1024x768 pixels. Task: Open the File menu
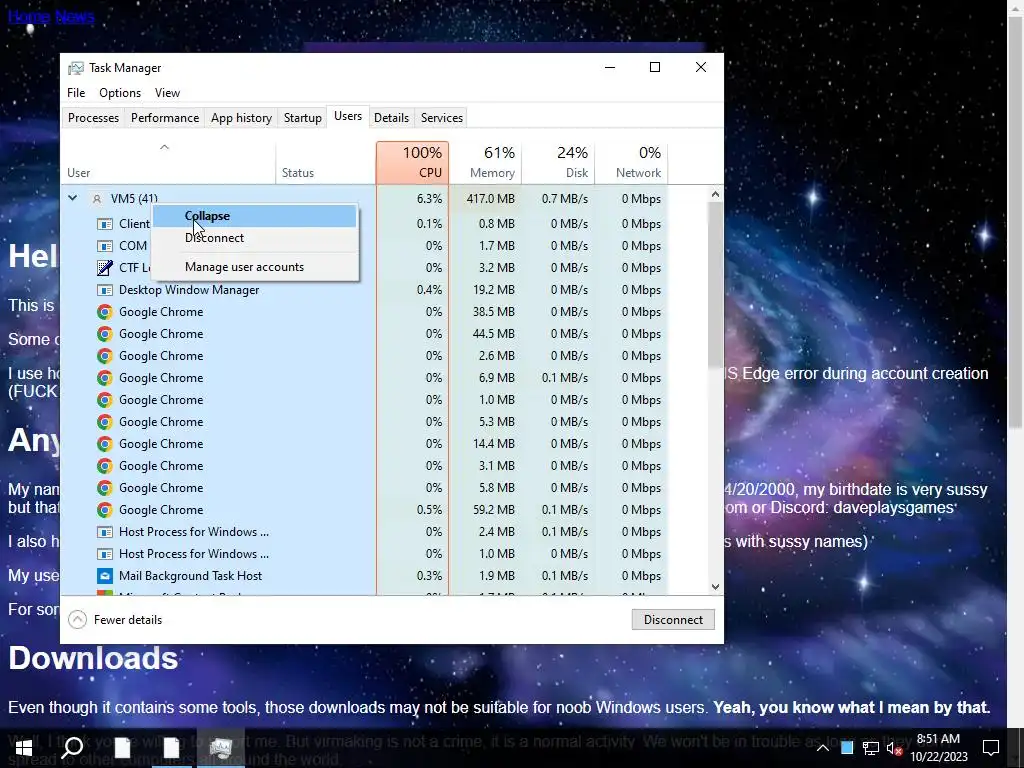coord(76,93)
